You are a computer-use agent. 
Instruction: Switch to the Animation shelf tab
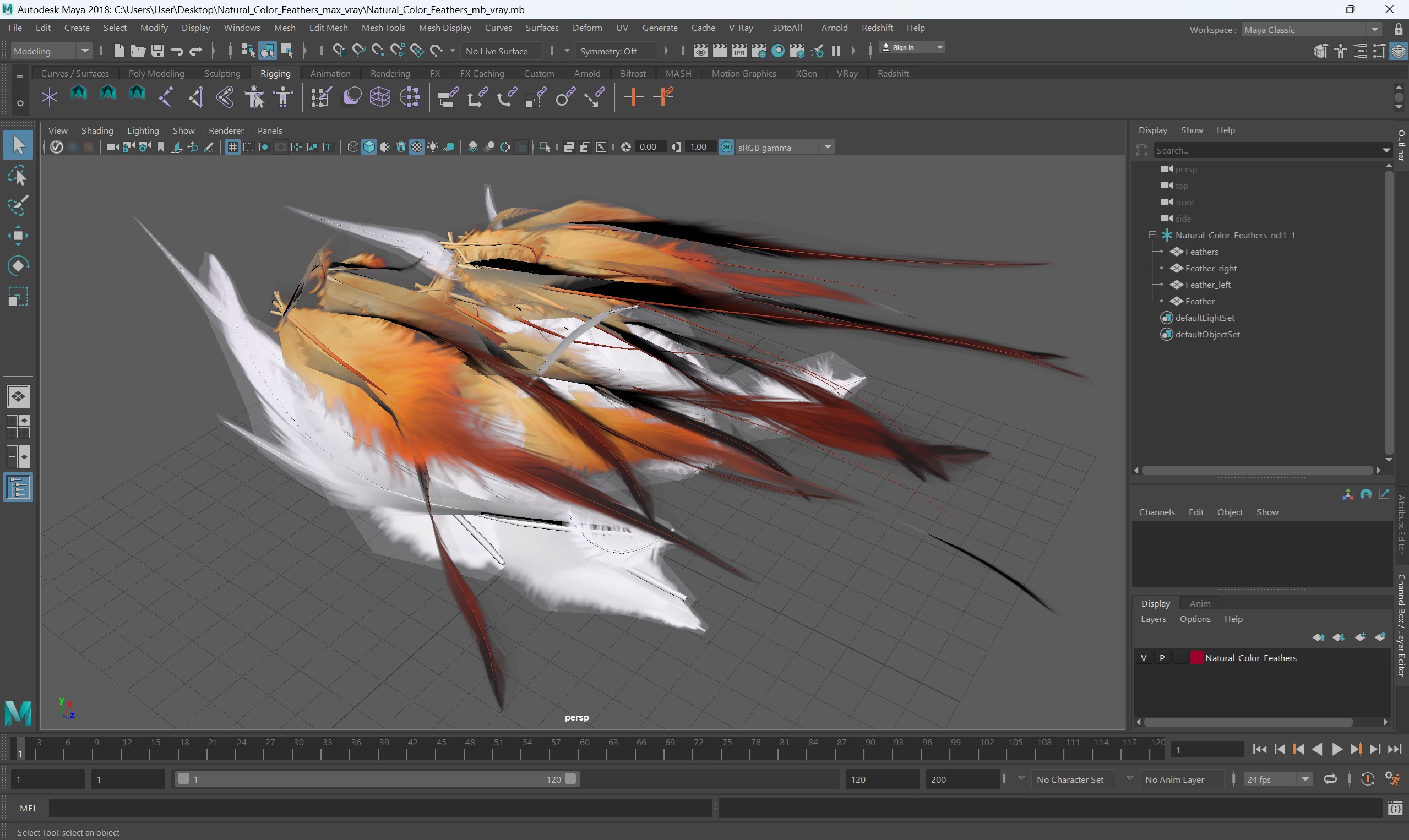(330, 74)
